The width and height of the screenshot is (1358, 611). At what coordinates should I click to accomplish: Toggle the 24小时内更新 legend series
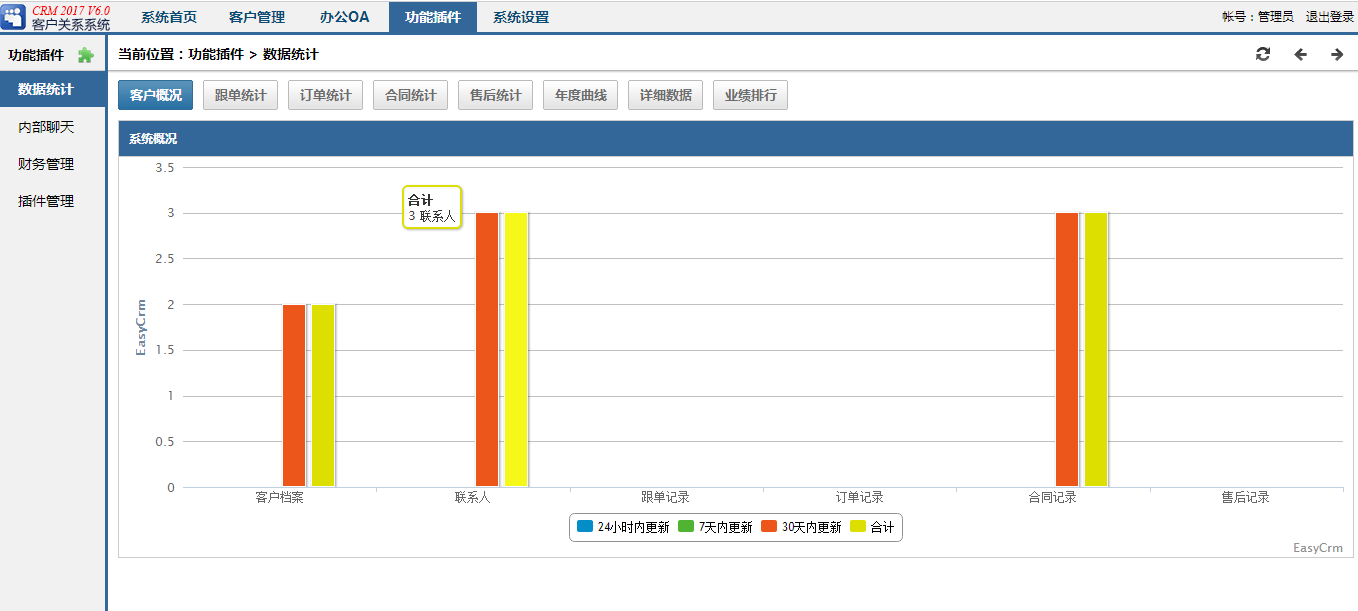coord(623,527)
